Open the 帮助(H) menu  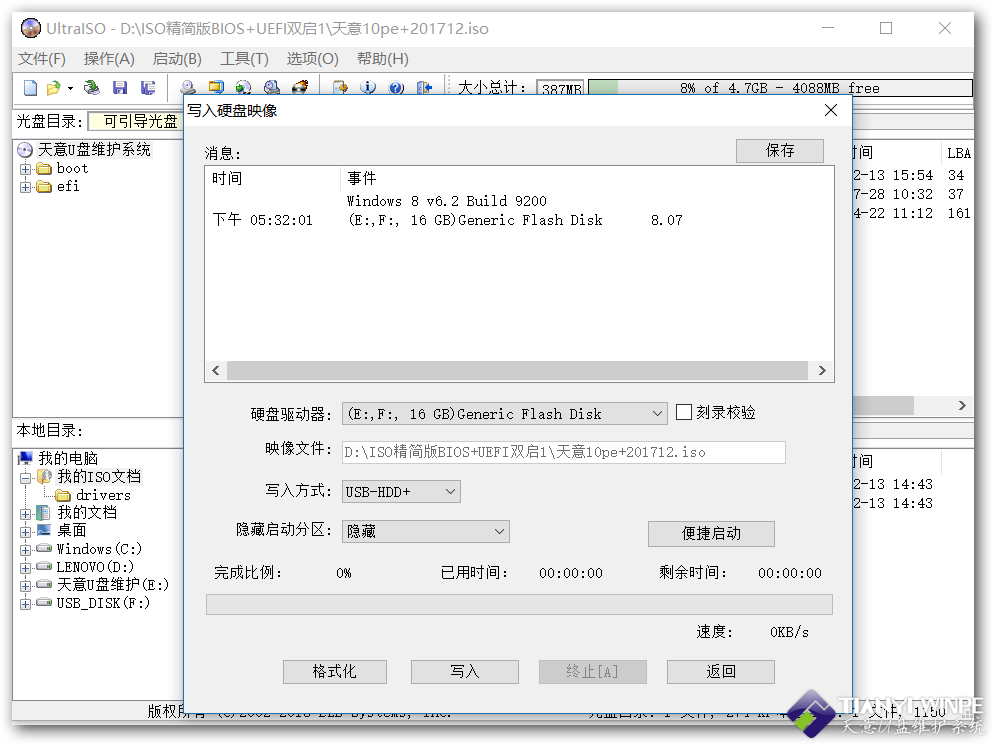pos(383,59)
